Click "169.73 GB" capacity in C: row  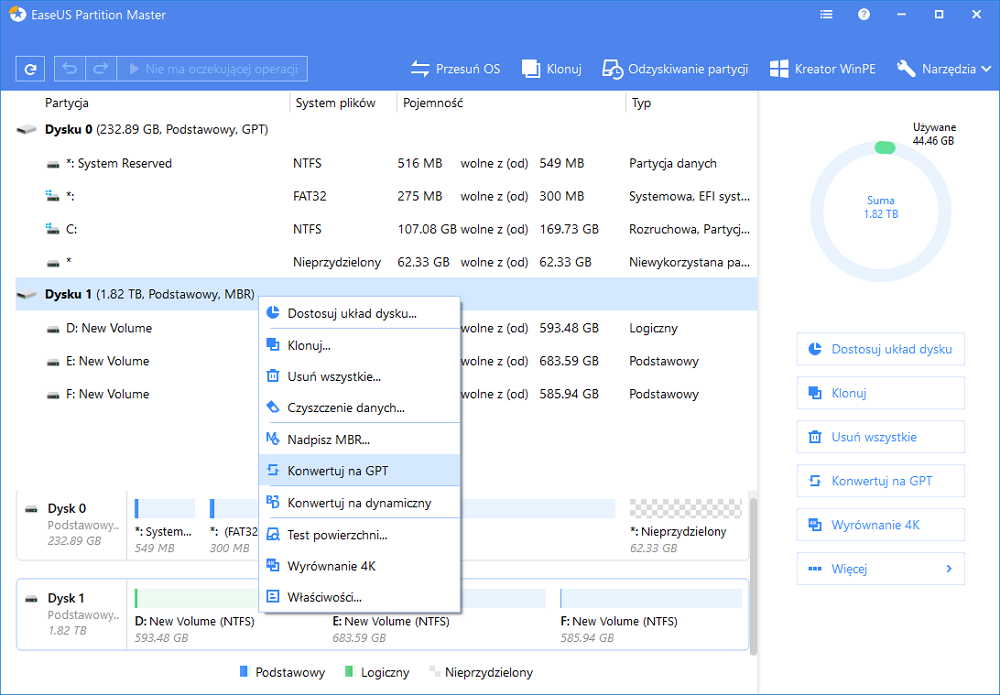[x=569, y=229]
